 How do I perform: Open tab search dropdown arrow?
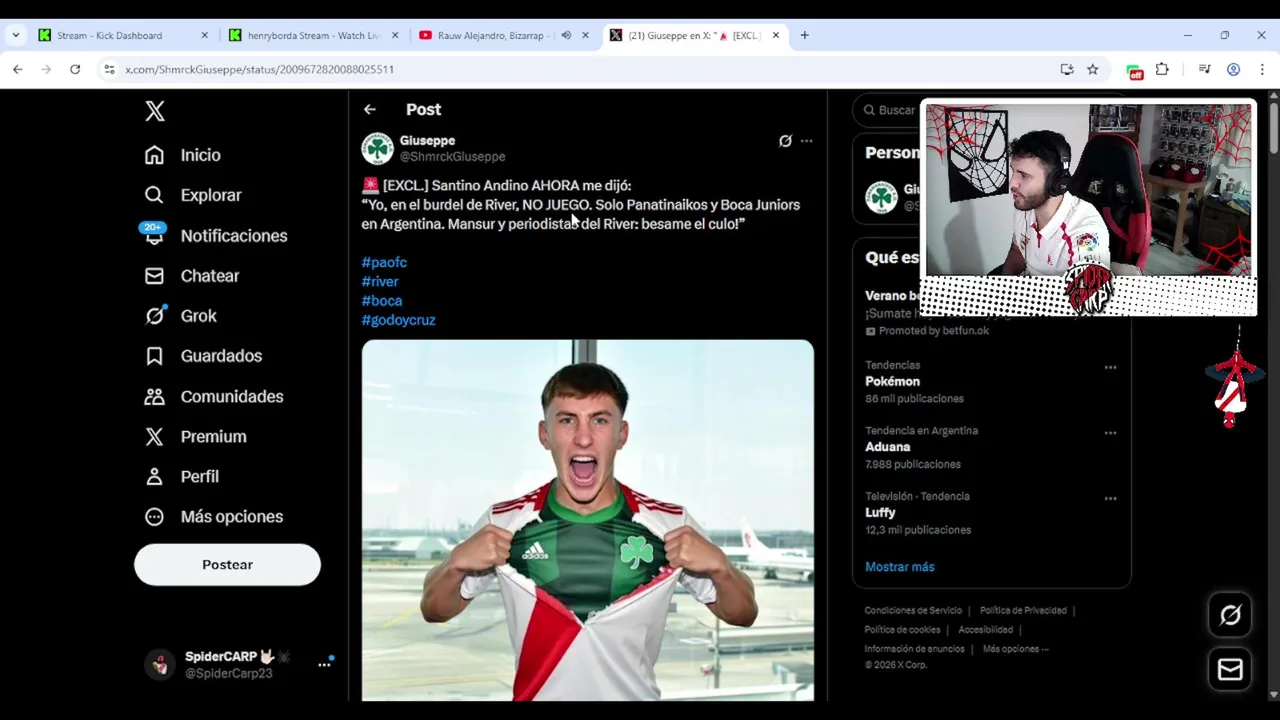pos(15,35)
